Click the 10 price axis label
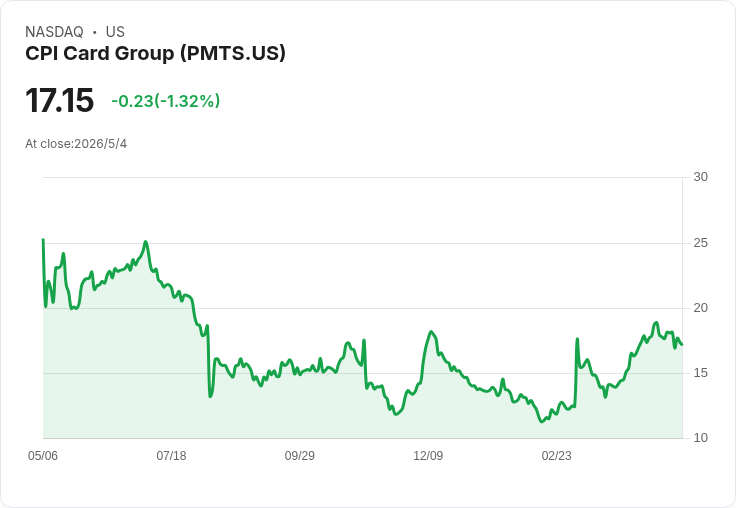This screenshot has height=508, width=736. (700, 438)
